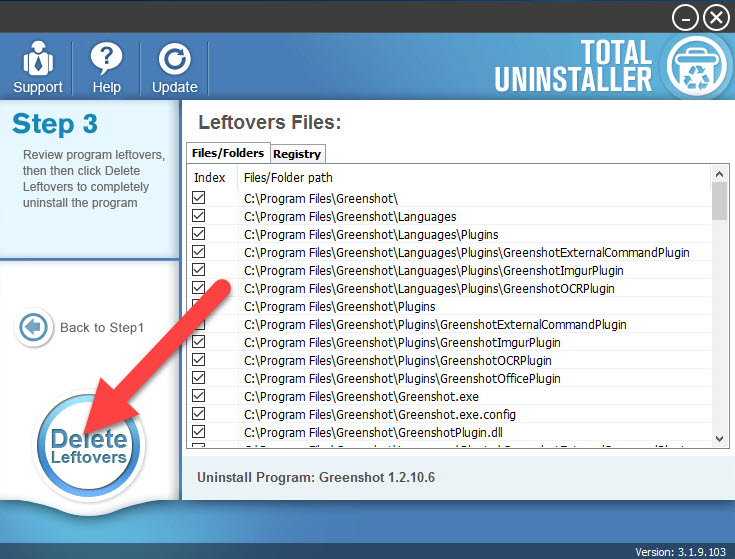Switch to the Registry tab
This screenshot has height=559, width=735.
[297, 154]
